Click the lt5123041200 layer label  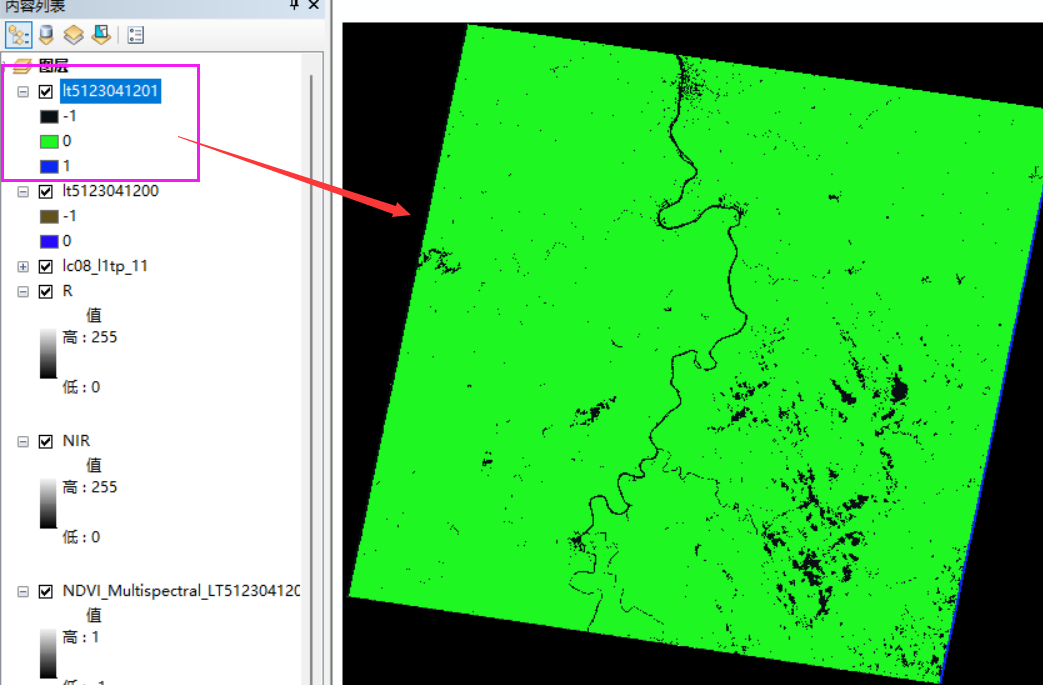tap(108, 190)
